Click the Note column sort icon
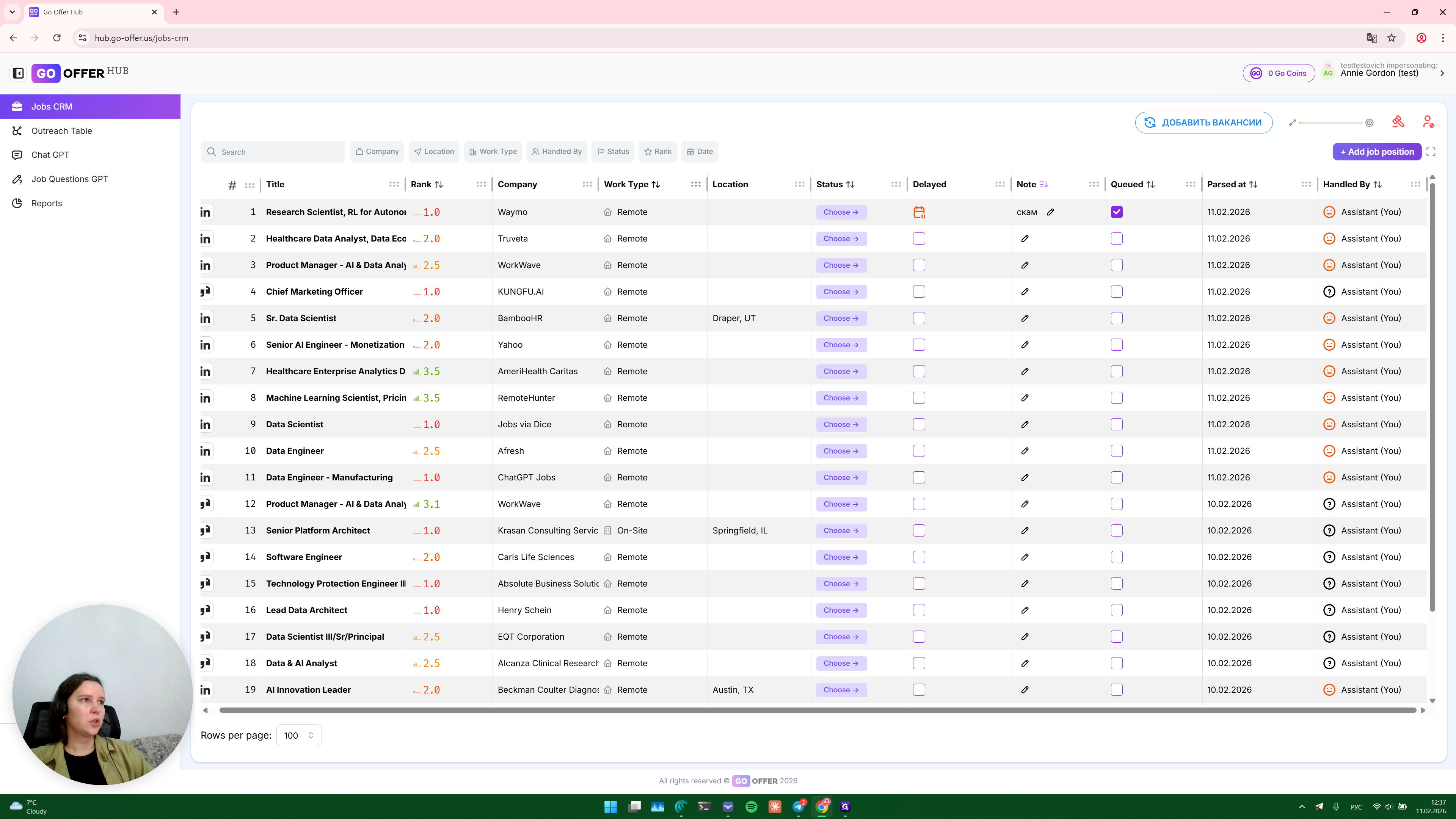Screen dimensions: 1456x819 [x=1043, y=184]
